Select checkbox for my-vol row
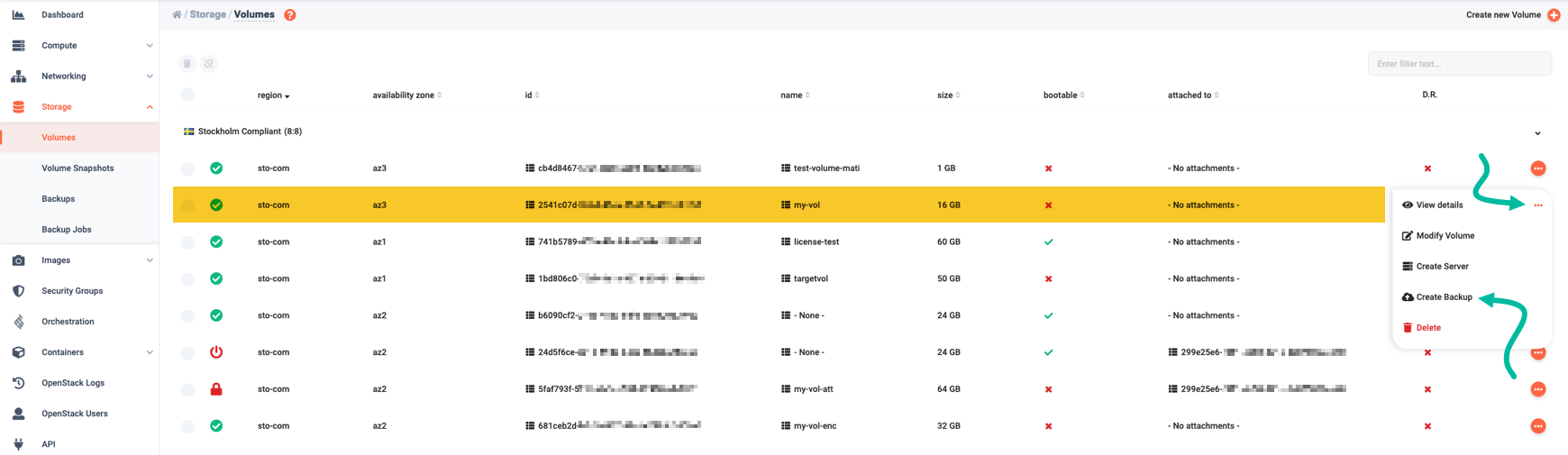Image resolution: width=1568 pixels, height=455 pixels. pyautogui.click(x=187, y=205)
